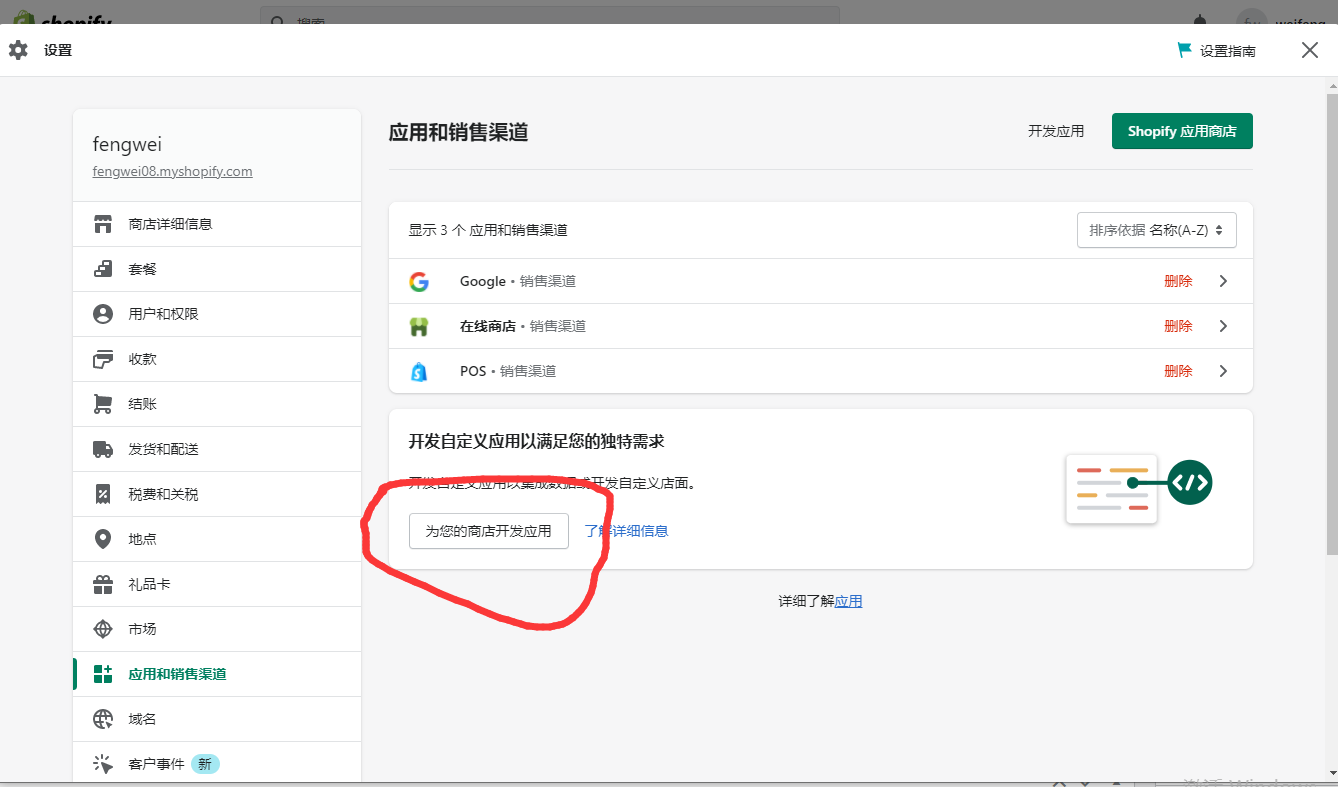
Task: Open 商店详细信息 settings page
Action: coord(217,224)
